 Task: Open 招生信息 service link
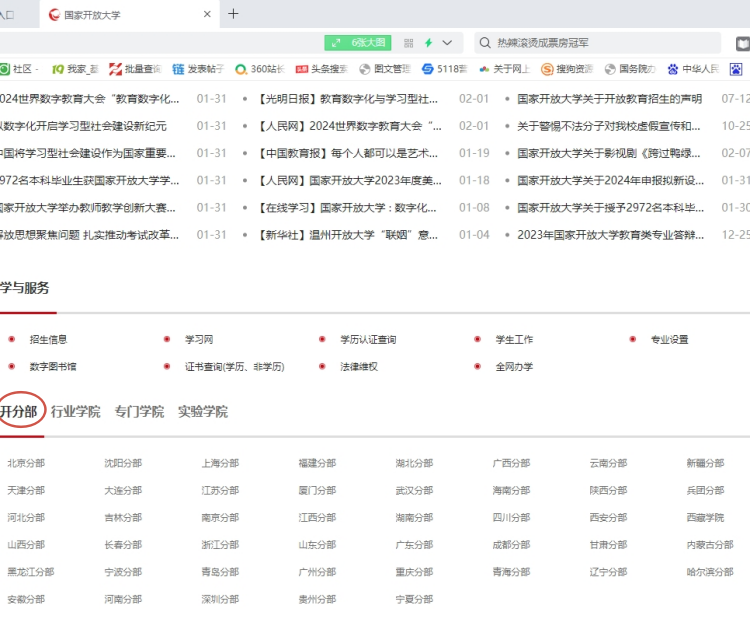48,340
